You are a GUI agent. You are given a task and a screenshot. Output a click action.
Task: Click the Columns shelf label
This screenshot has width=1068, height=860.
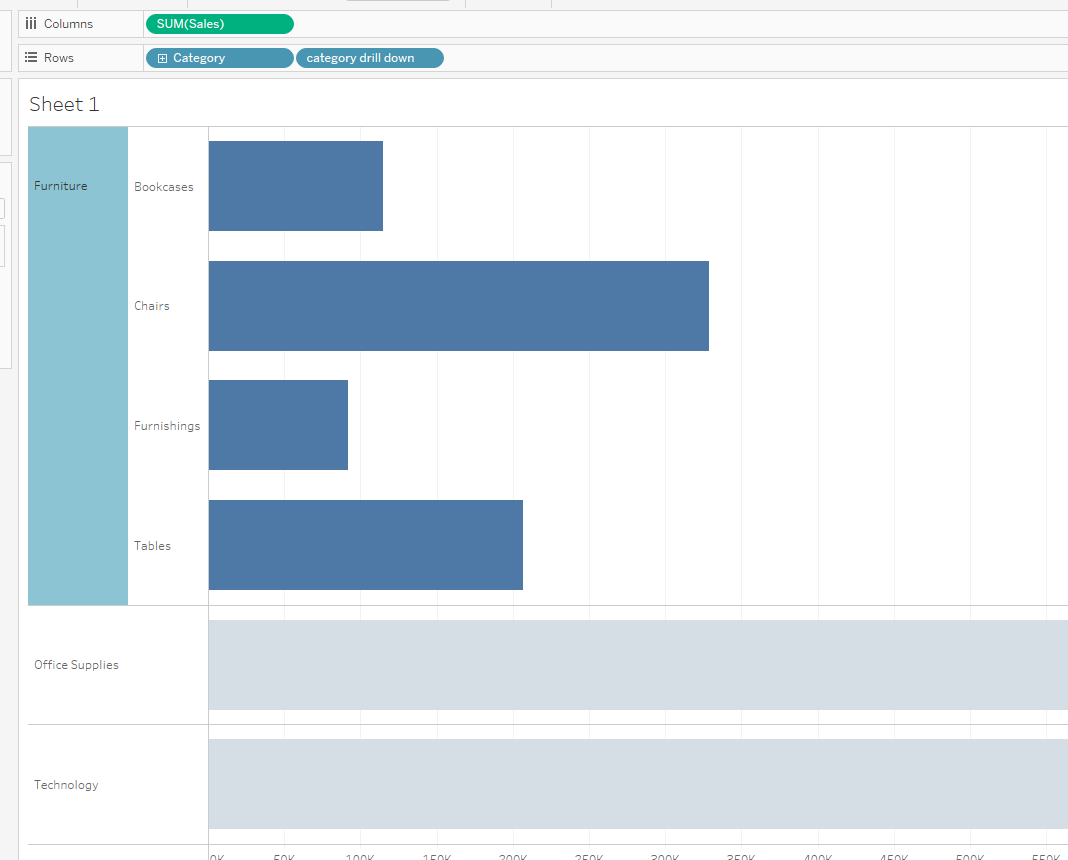68,24
